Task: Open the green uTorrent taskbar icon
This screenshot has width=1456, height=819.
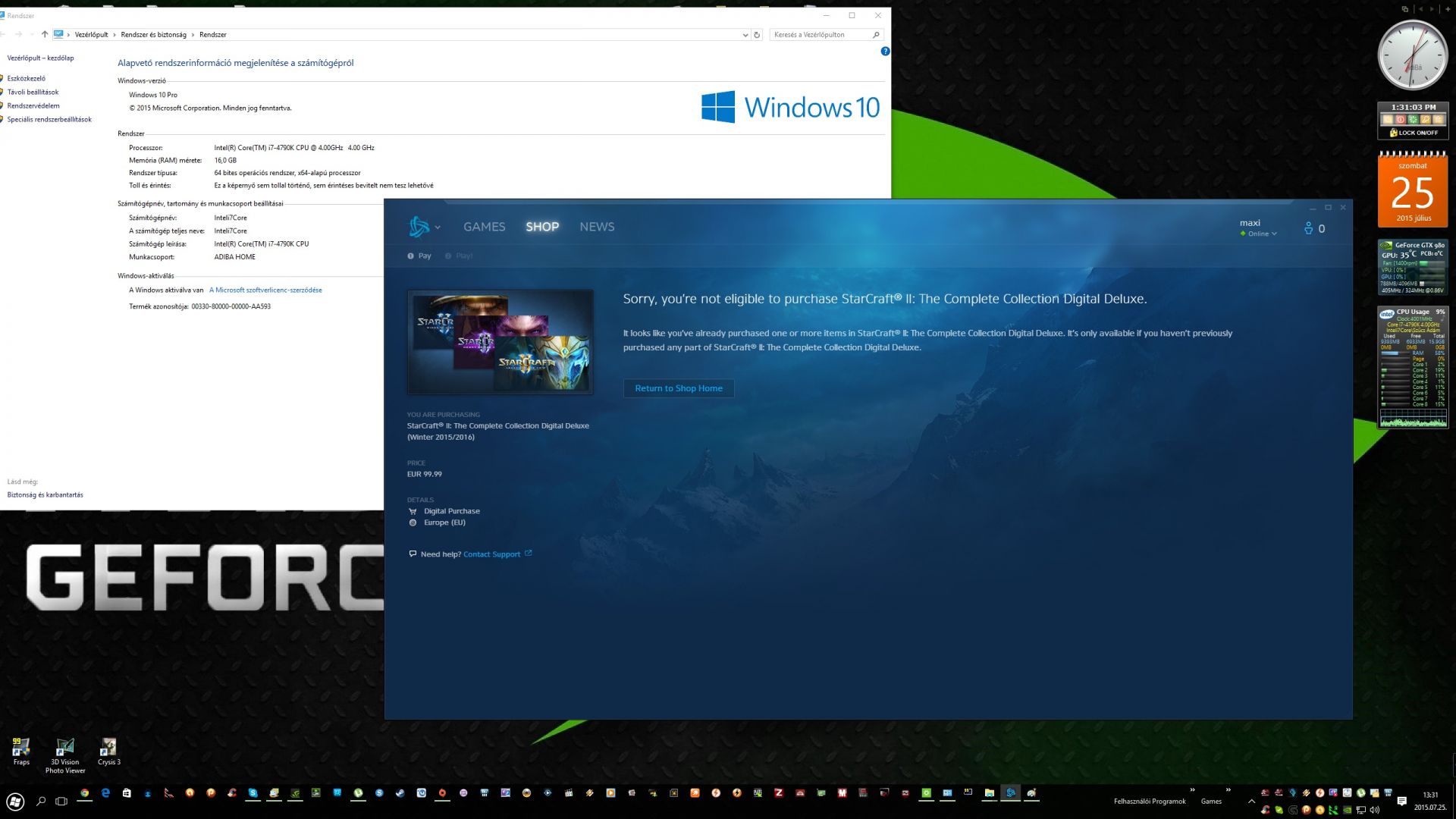Action: point(358,793)
